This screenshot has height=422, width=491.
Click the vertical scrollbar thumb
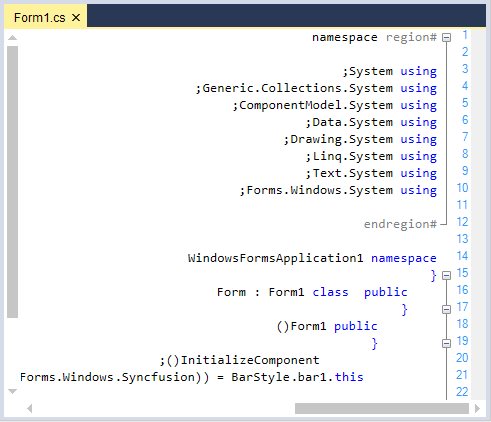[x=12, y=182]
